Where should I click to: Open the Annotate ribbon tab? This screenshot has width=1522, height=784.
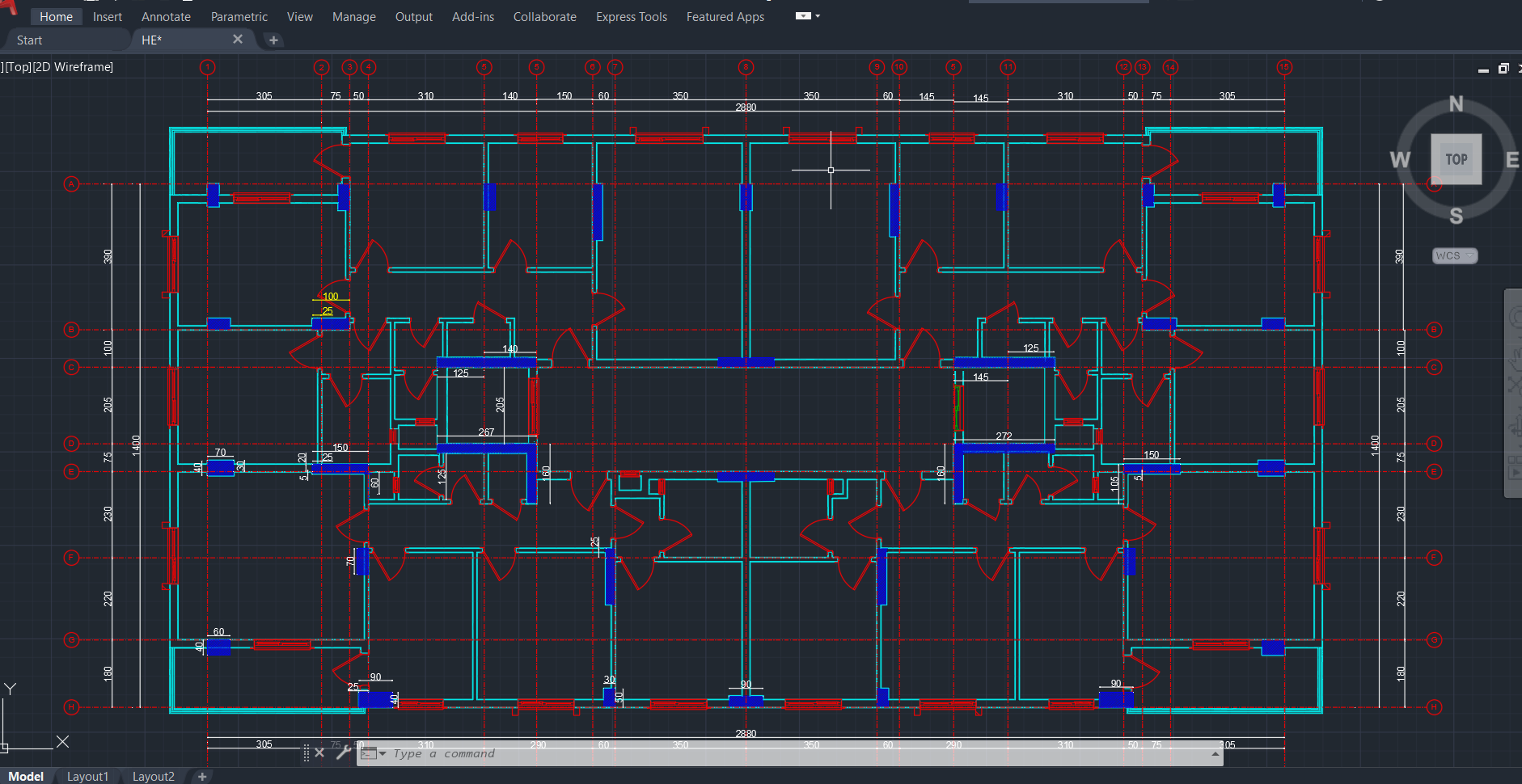coord(166,17)
